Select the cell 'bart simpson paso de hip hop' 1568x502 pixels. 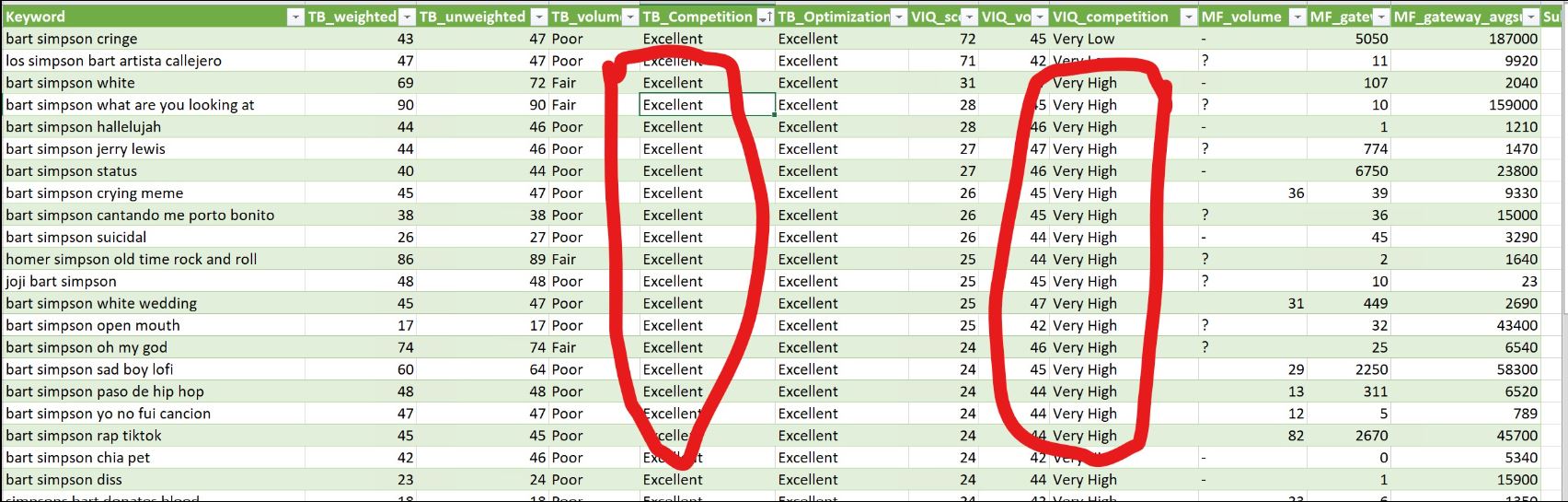click(154, 392)
